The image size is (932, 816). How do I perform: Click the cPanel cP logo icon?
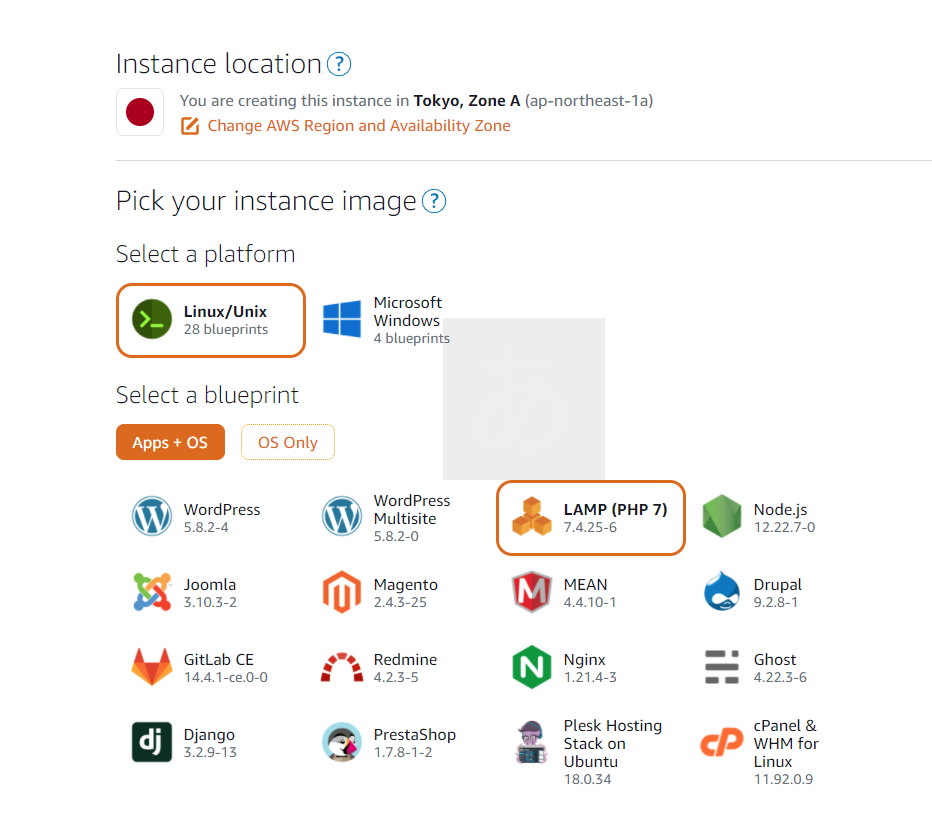722,742
